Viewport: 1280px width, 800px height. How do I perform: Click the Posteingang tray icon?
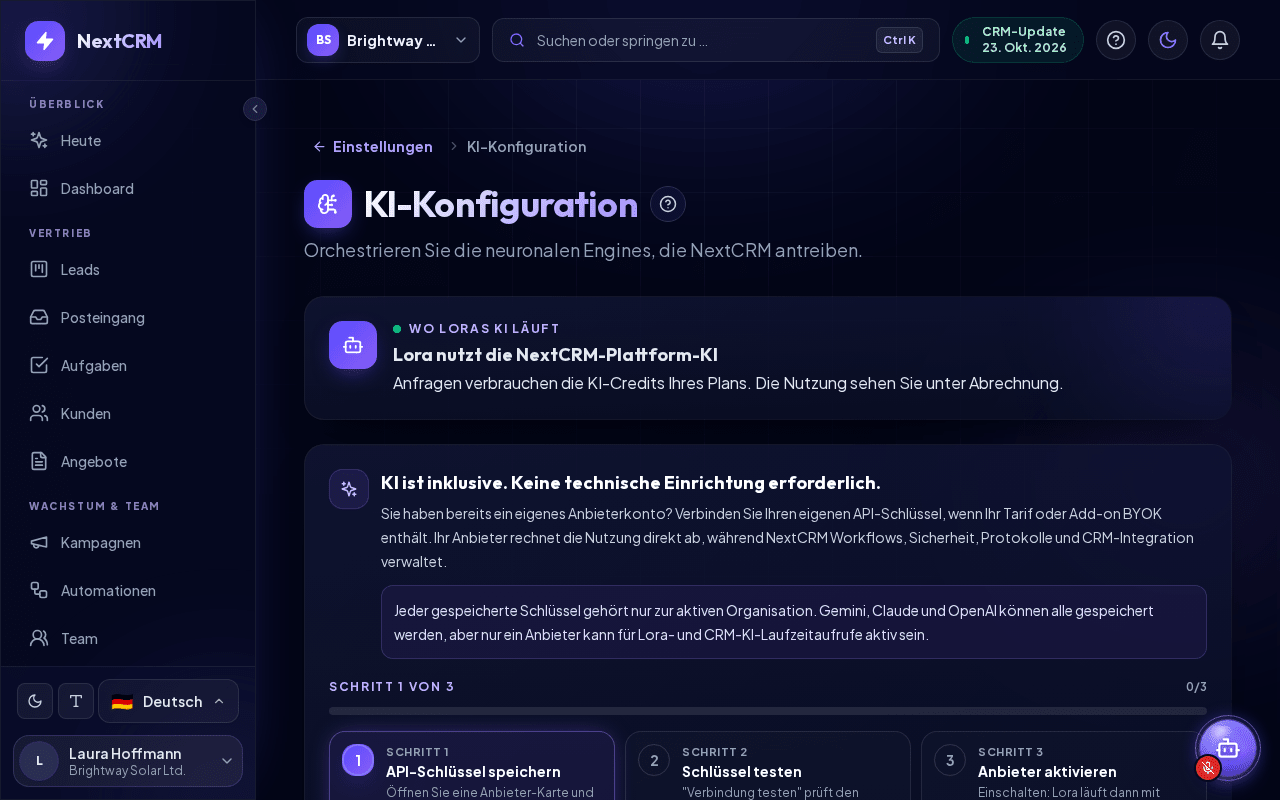click(x=39, y=317)
